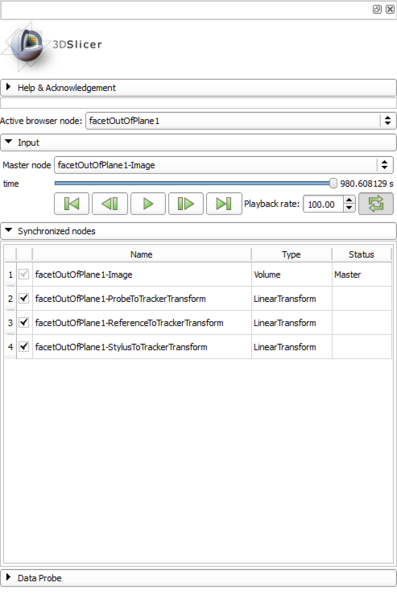Click the playback rate value field

pos(323,204)
